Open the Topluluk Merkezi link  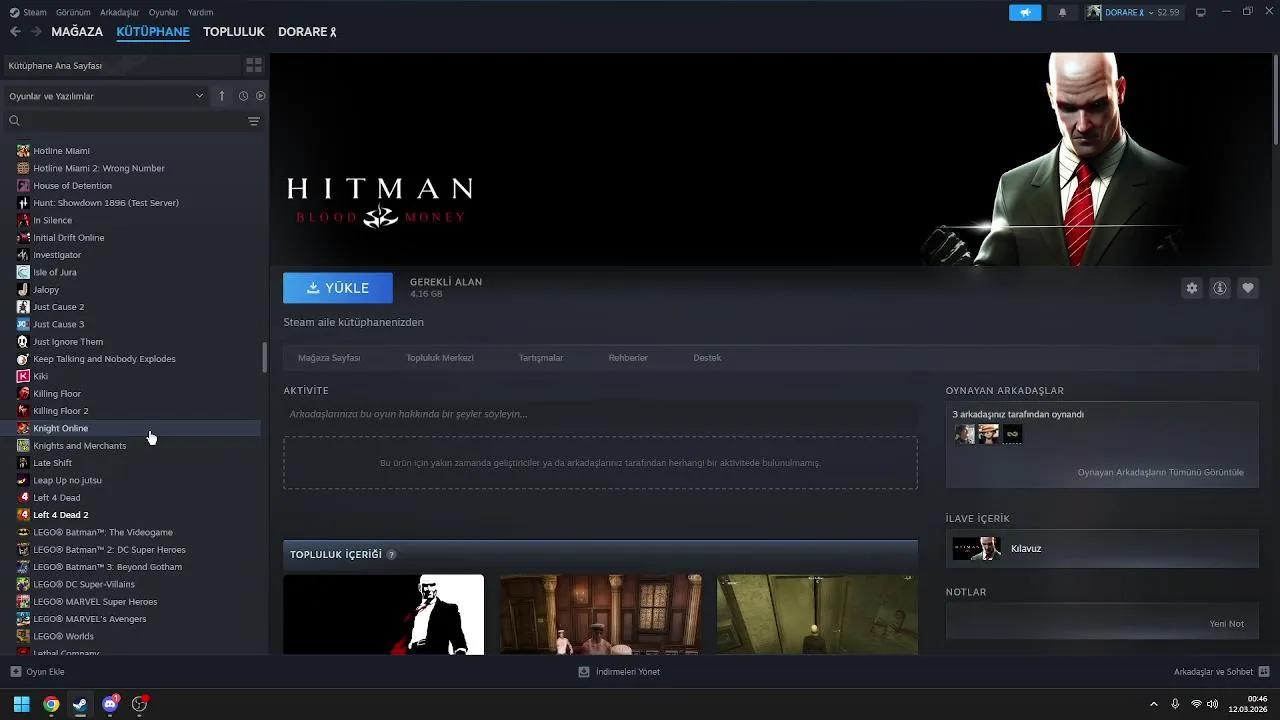[440, 358]
